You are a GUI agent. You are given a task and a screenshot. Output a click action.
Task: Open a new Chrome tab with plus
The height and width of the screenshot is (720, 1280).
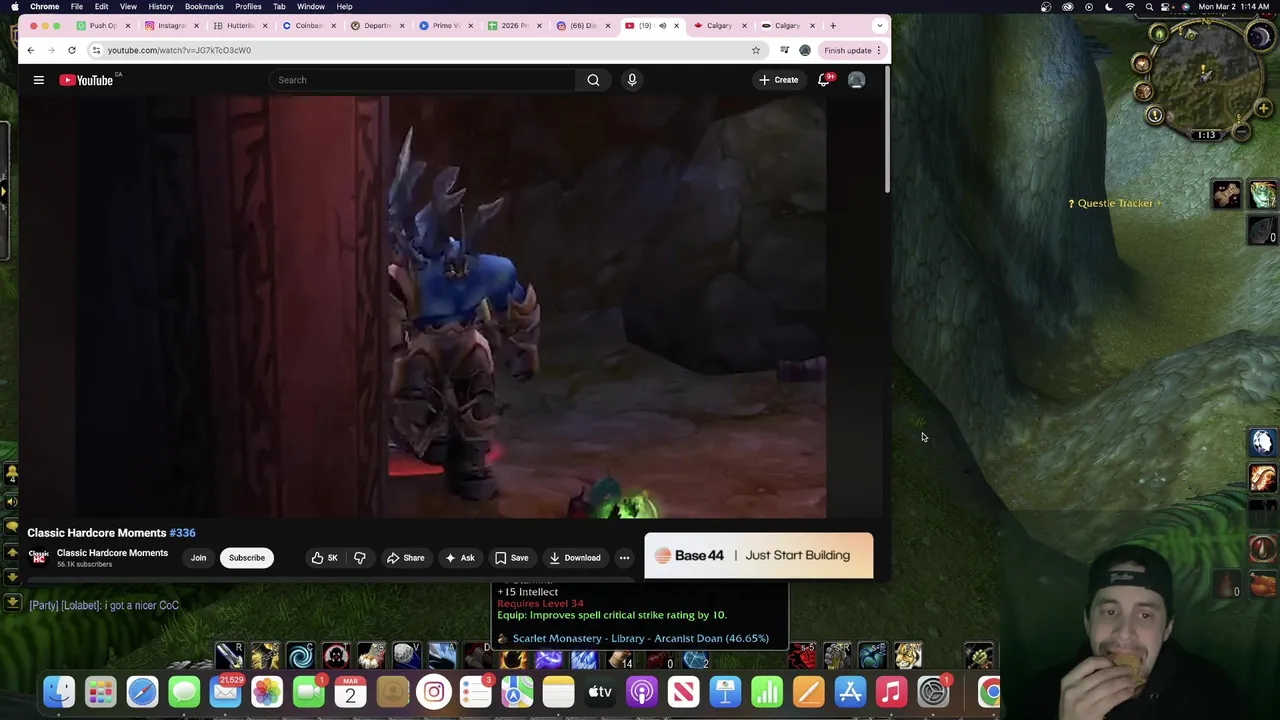[x=833, y=26]
